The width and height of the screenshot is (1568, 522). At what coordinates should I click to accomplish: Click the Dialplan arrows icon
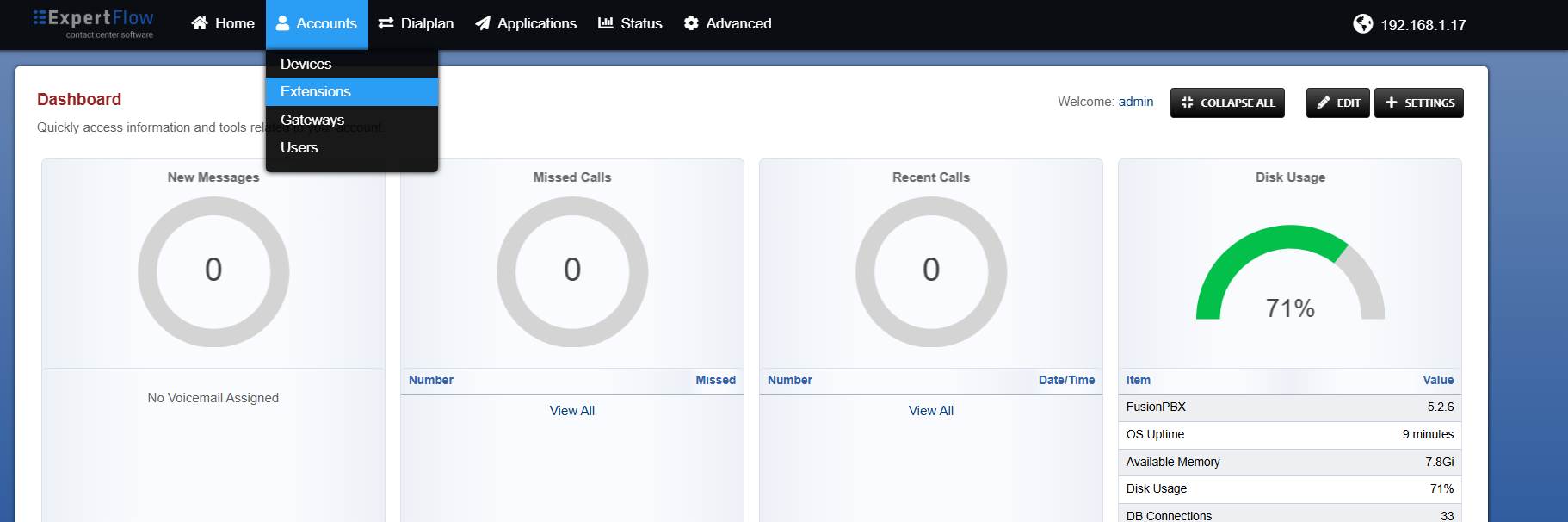coord(386,23)
